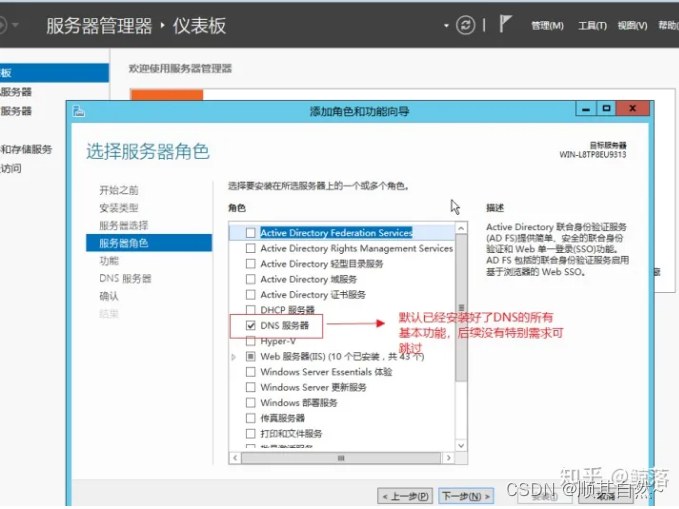Select highlighted 仪表板 item in Server Manager sidebar
This screenshot has width=679, height=509.
(54, 73)
